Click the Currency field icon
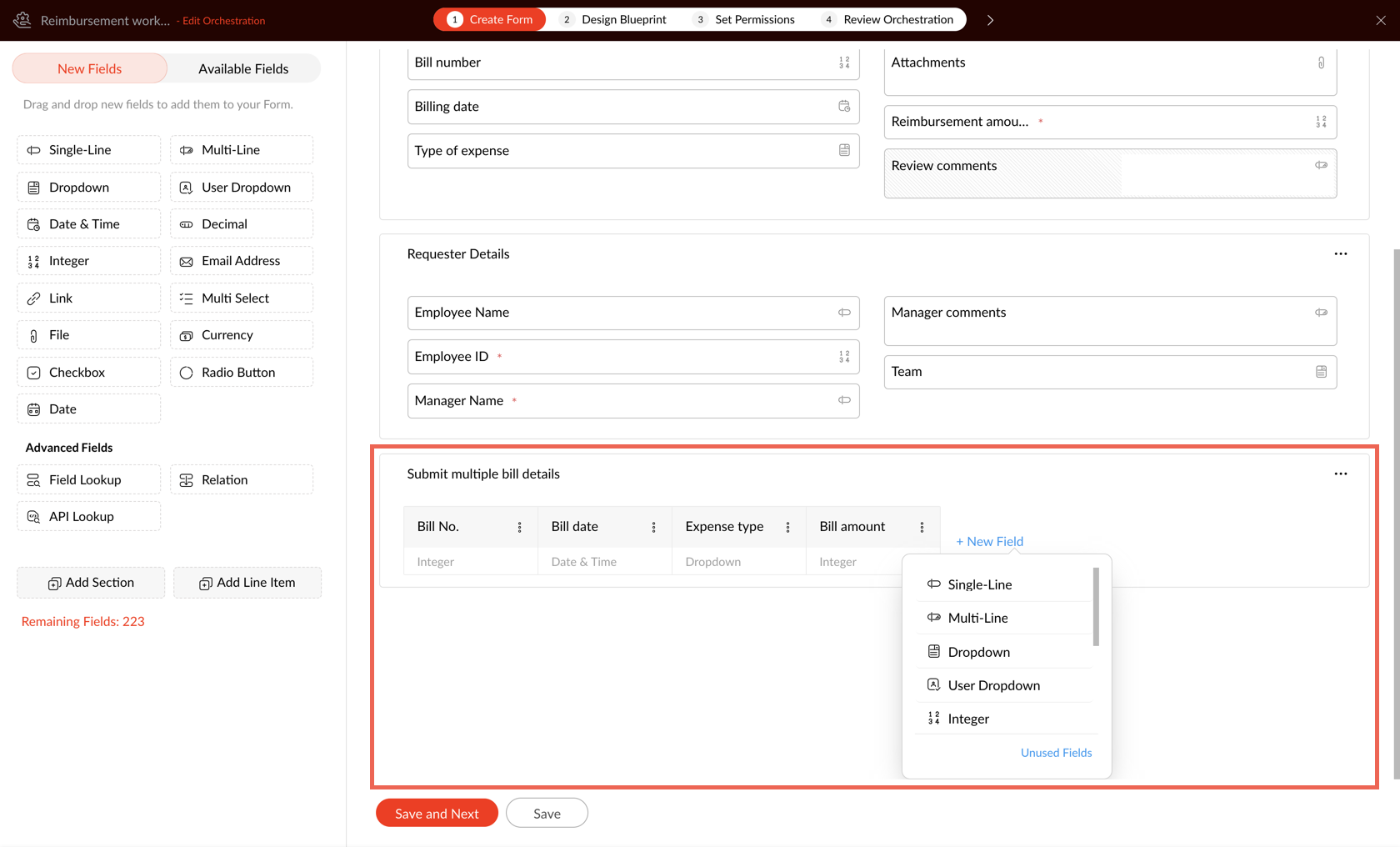The image size is (1400, 847). point(186,335)
